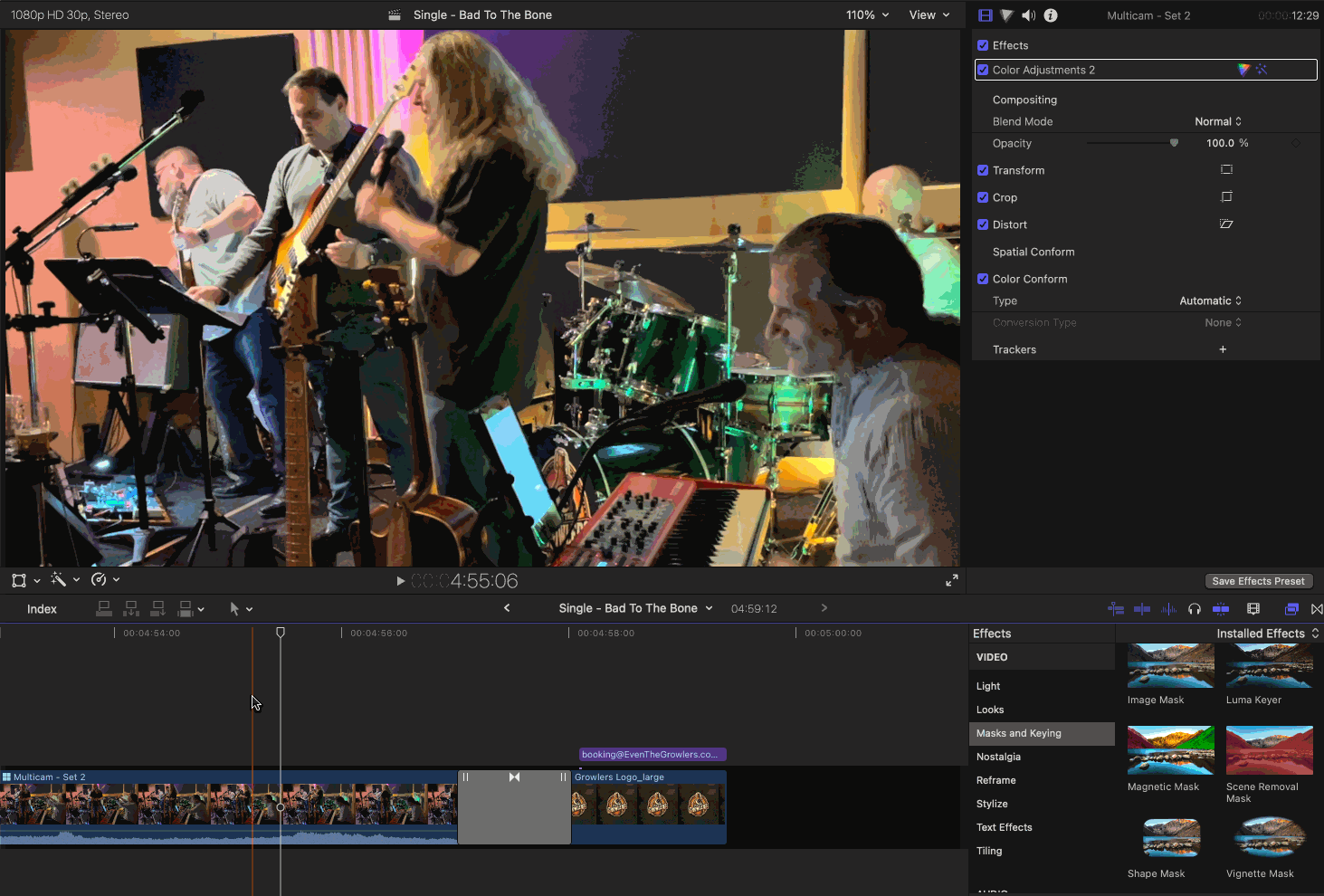Select the Stylize effects category
Screen dimensions: 1324x896
coord(992,804)
